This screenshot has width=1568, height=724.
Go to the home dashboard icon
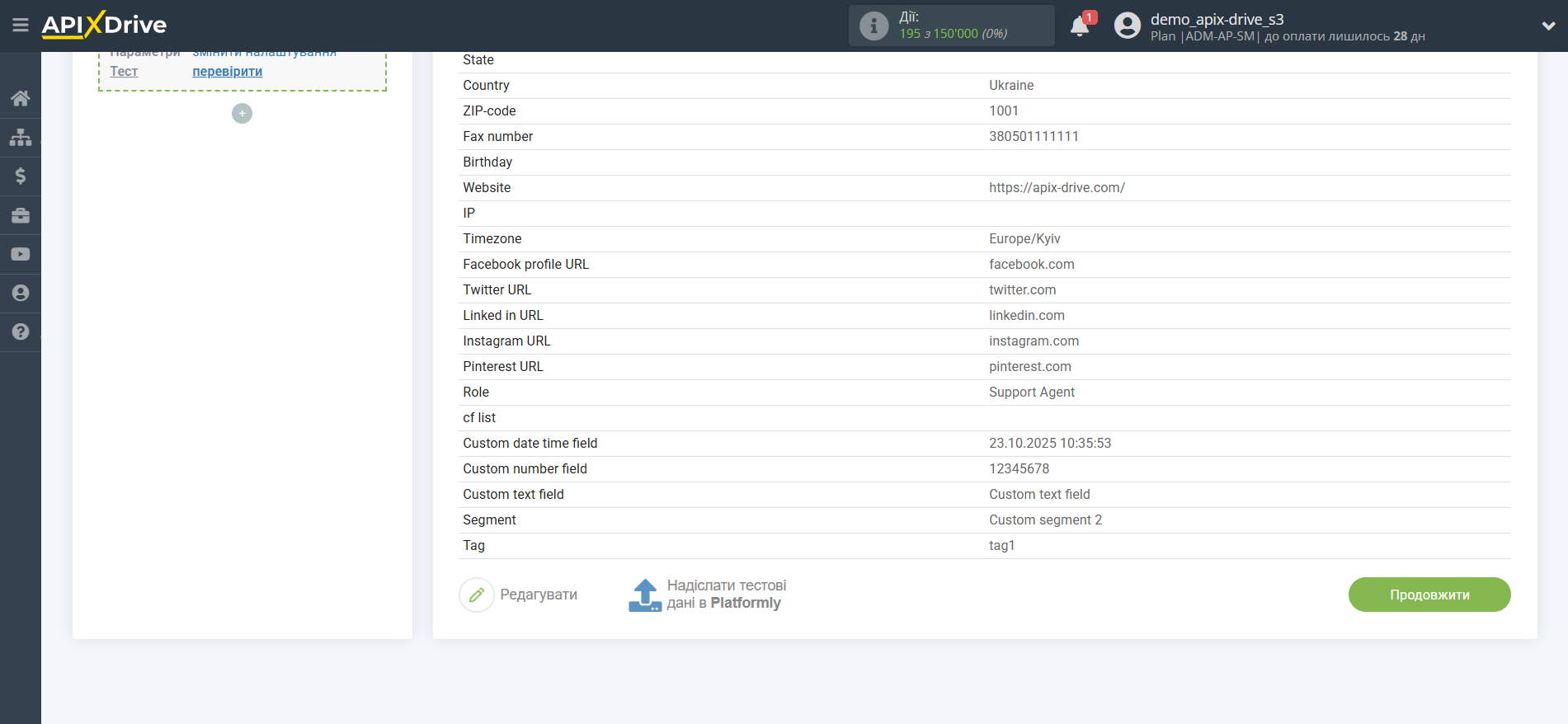[x=21, y=98]
